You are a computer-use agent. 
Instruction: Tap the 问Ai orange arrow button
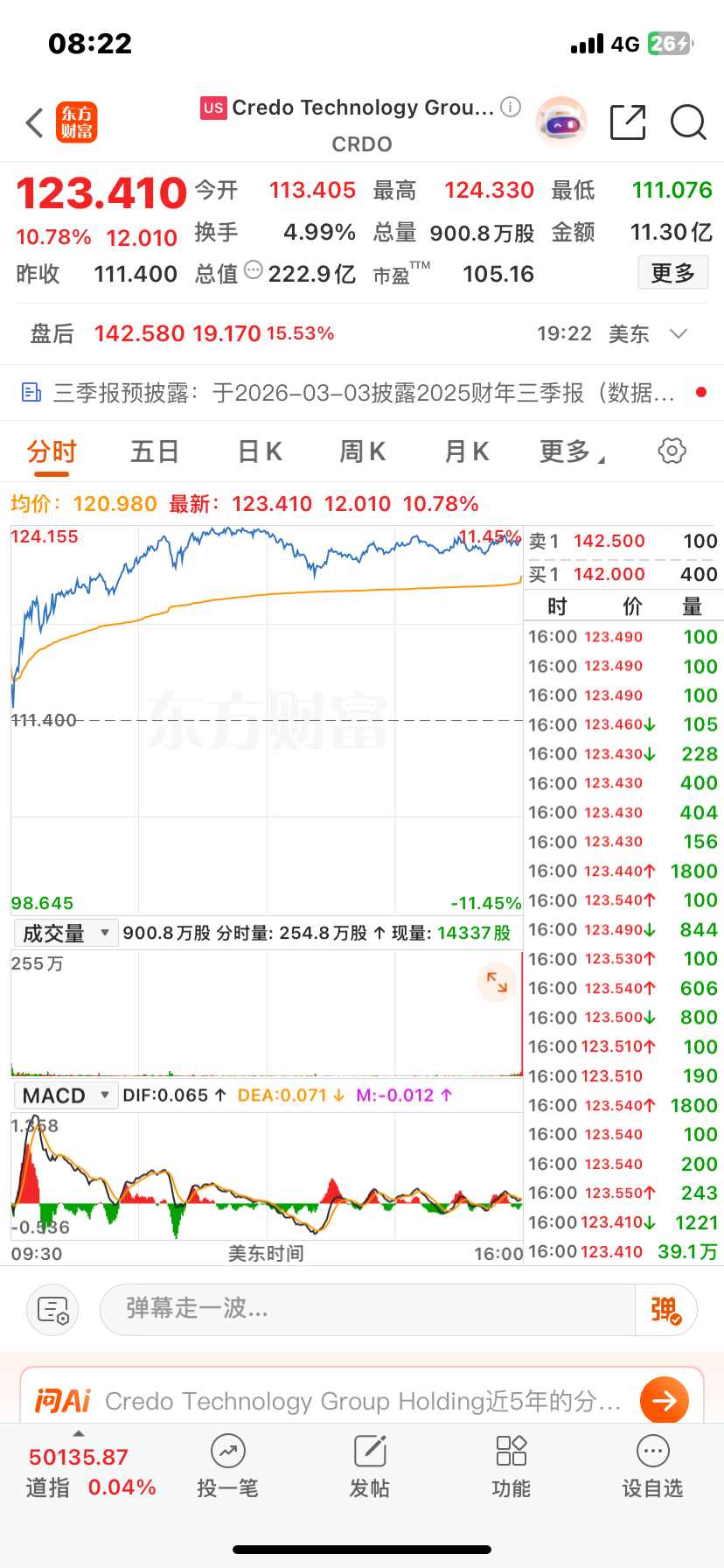tap(665, 1401)
